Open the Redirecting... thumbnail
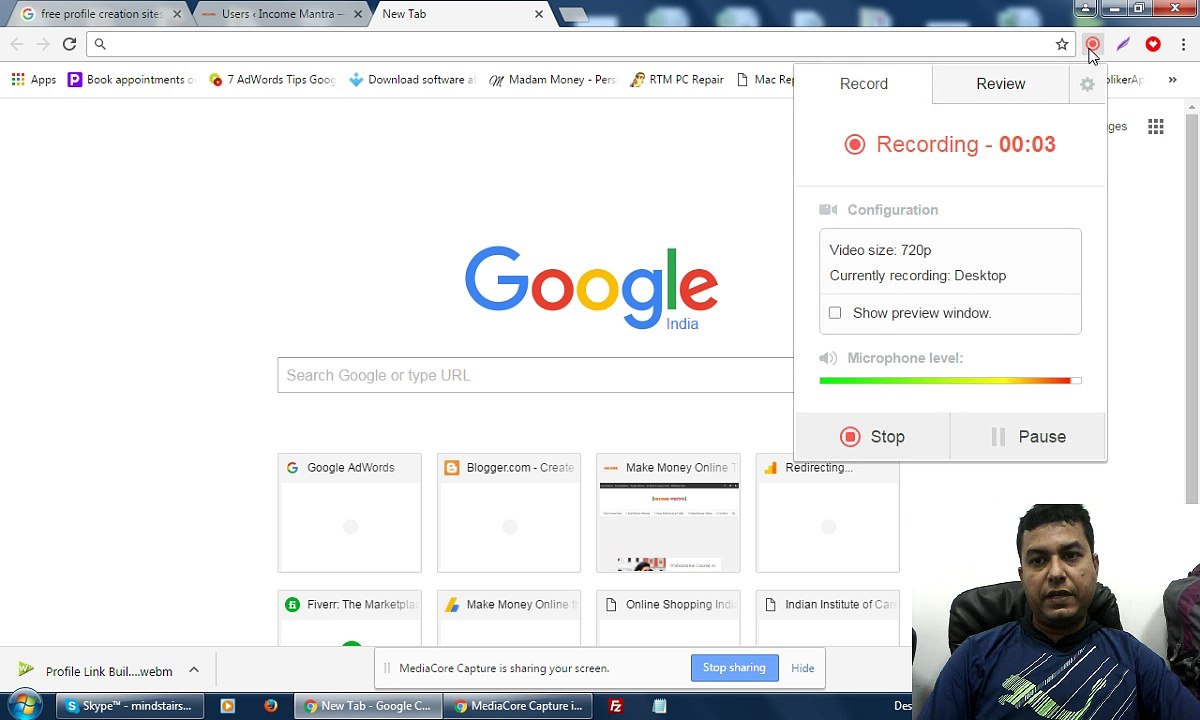The width and height of the screenshot is (1200, 720). (x=828, y=513)
